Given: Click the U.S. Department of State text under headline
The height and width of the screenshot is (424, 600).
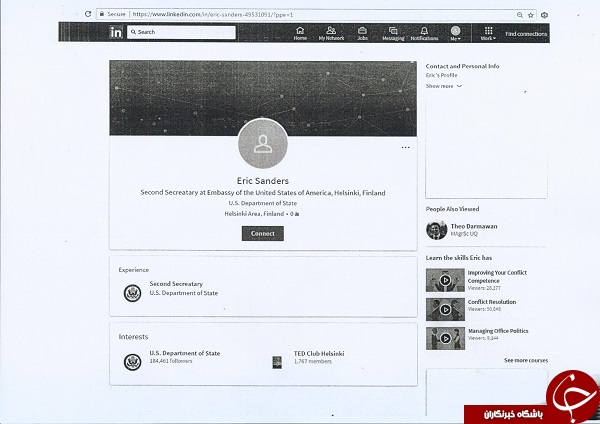Looking at the screenshot, I should click(x=263, y=203).
